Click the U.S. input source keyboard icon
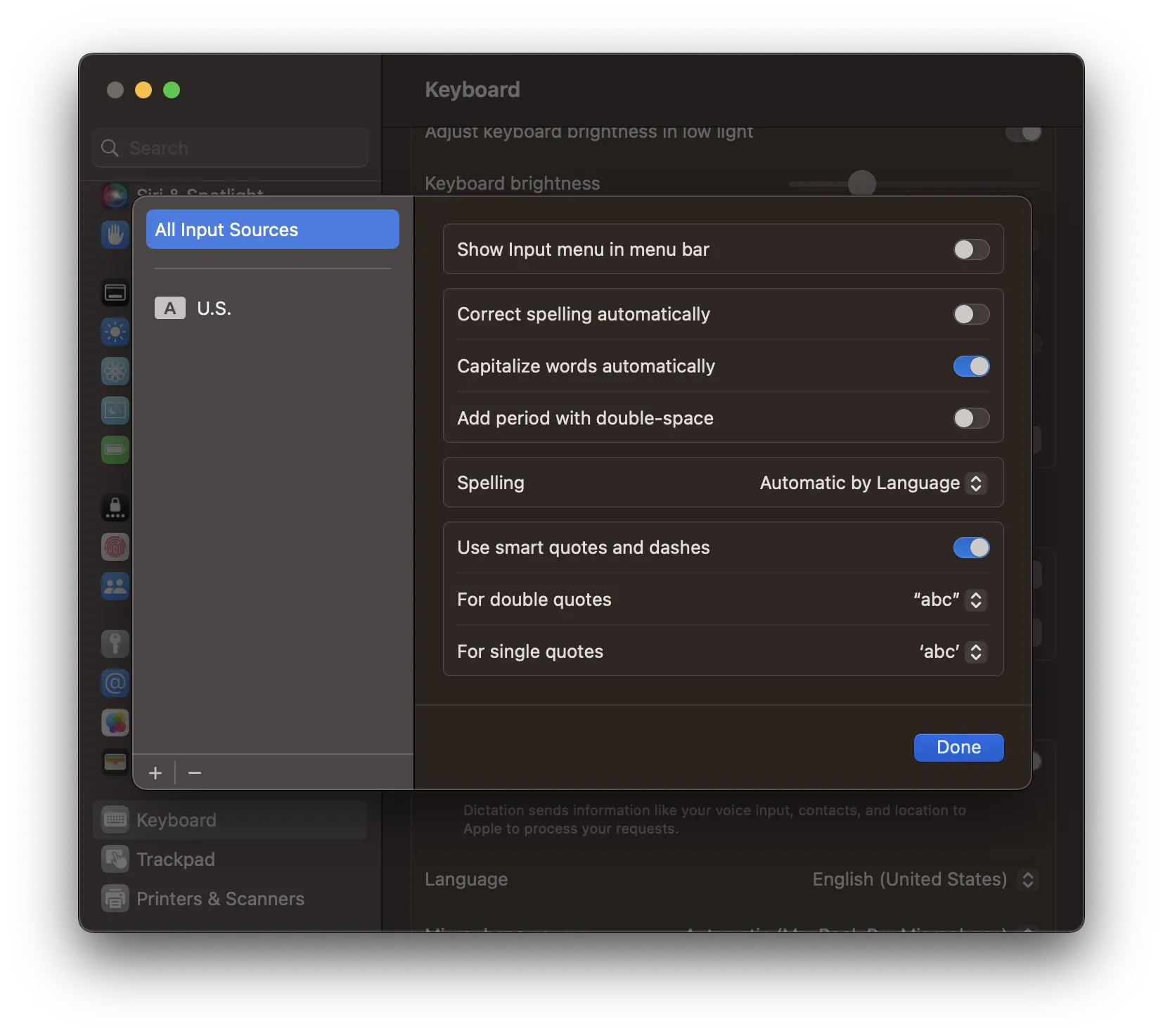The height and width of the screenshot is (1036, 1163). 170,309
